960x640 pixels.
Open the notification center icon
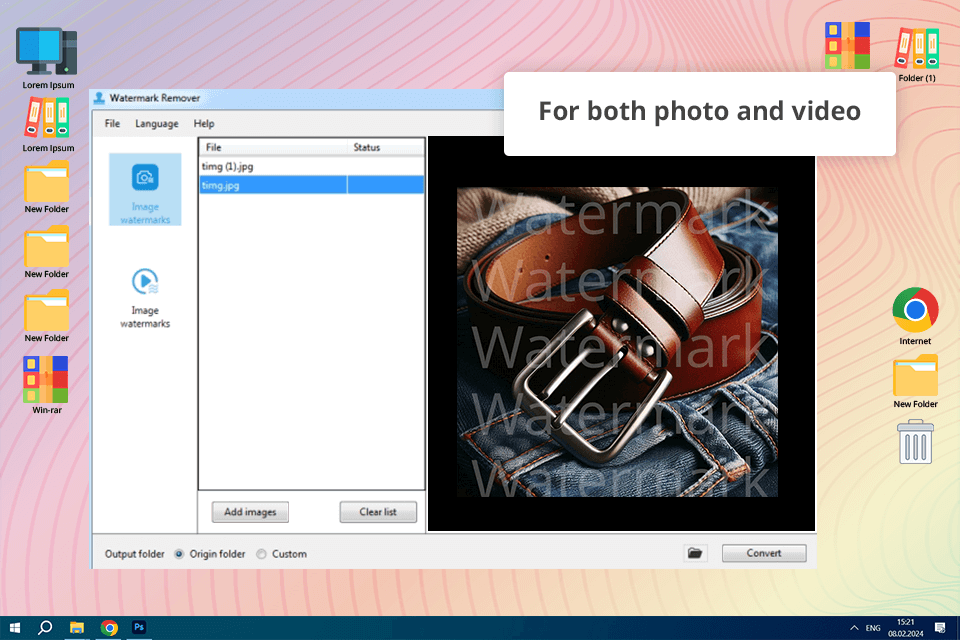940,628
